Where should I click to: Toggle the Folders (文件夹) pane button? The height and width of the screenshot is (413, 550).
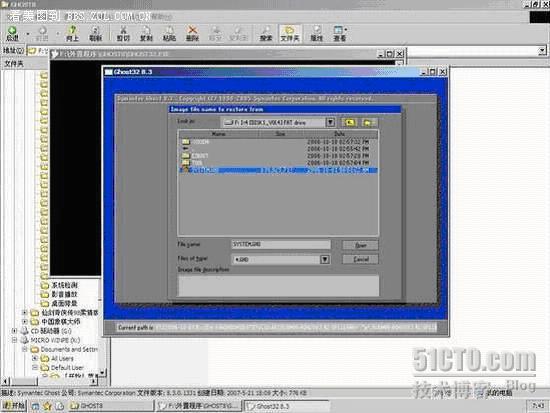coord(290,34)
